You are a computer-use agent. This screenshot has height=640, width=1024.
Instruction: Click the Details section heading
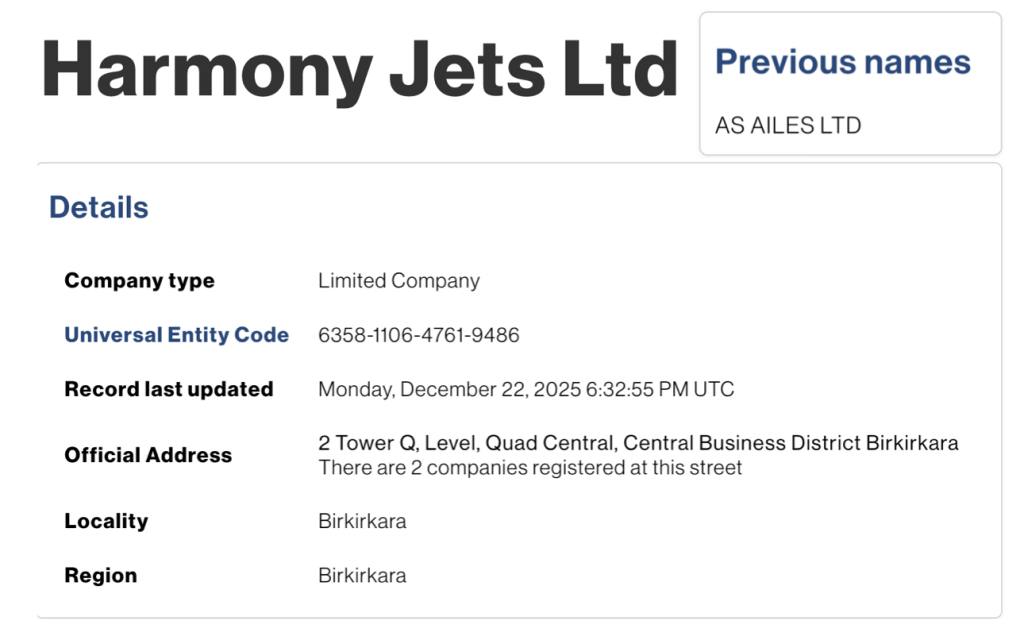99,208
